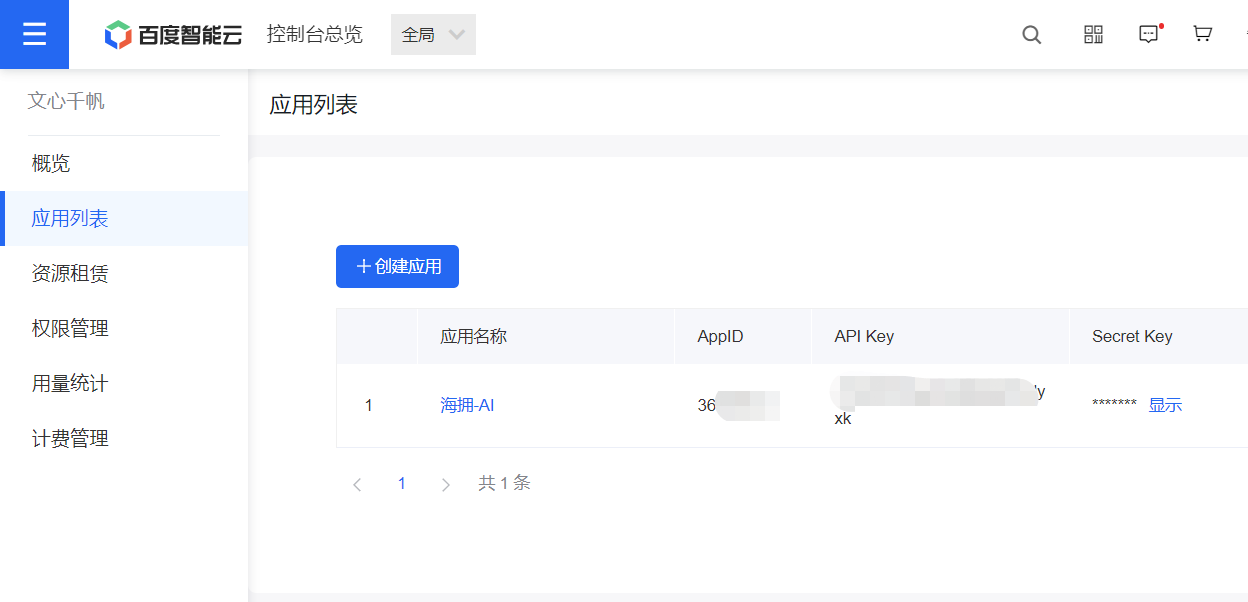Open the hamburger menu icon
This screenshot has width=1248, height=602.
[34, 34]
